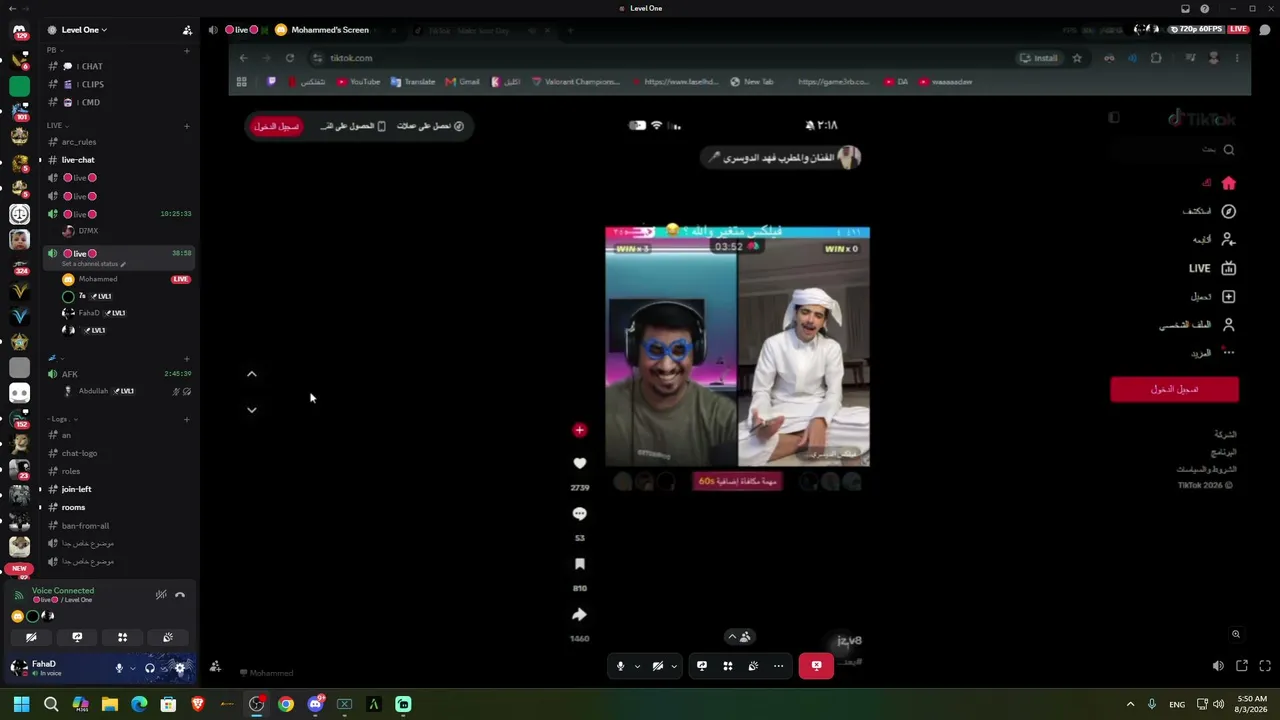Click the red stop stream button
Viewport: 1280px width, 720px height.
(816, 666)
